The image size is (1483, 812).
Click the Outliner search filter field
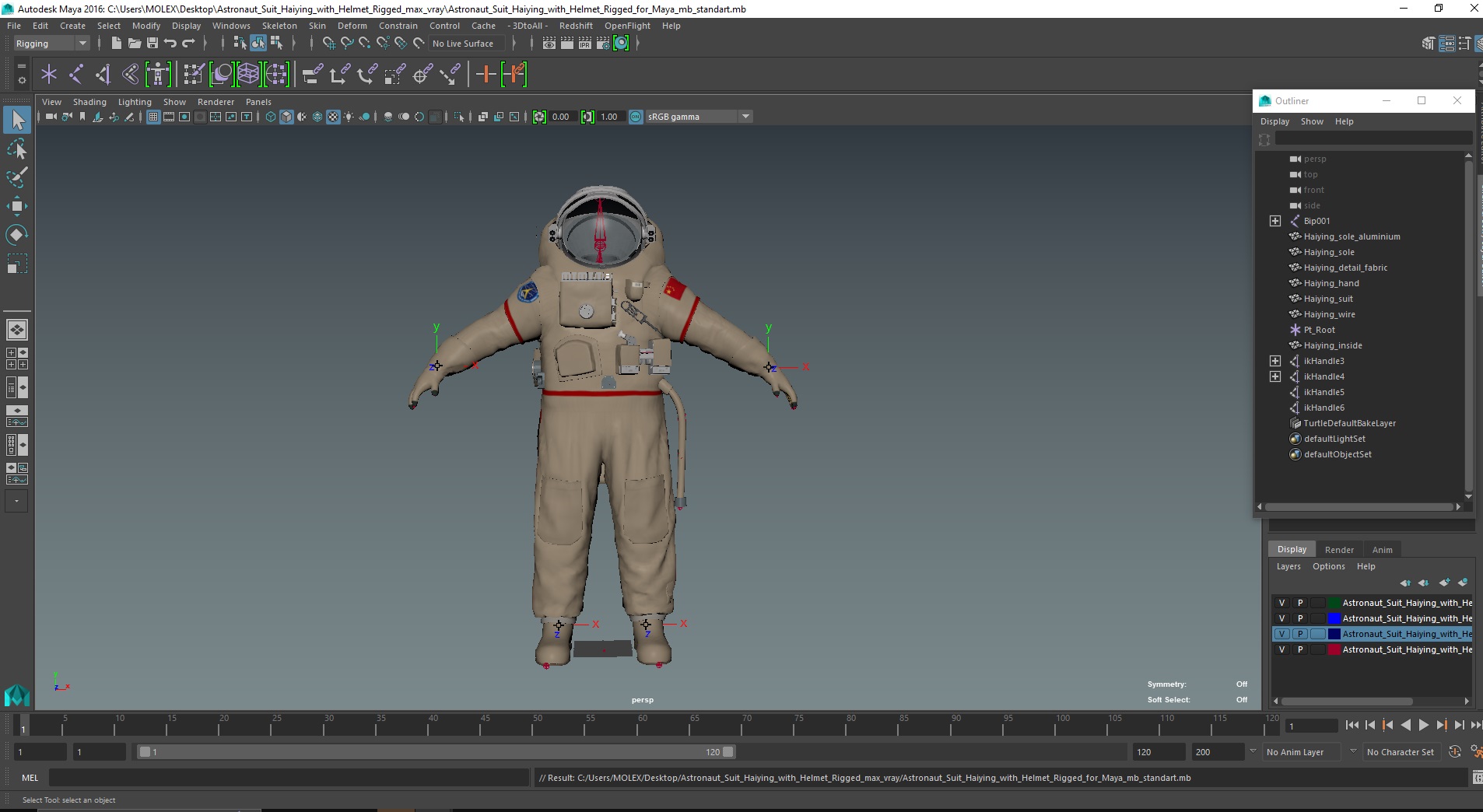pyautogui.click(x=1373, y=138)
